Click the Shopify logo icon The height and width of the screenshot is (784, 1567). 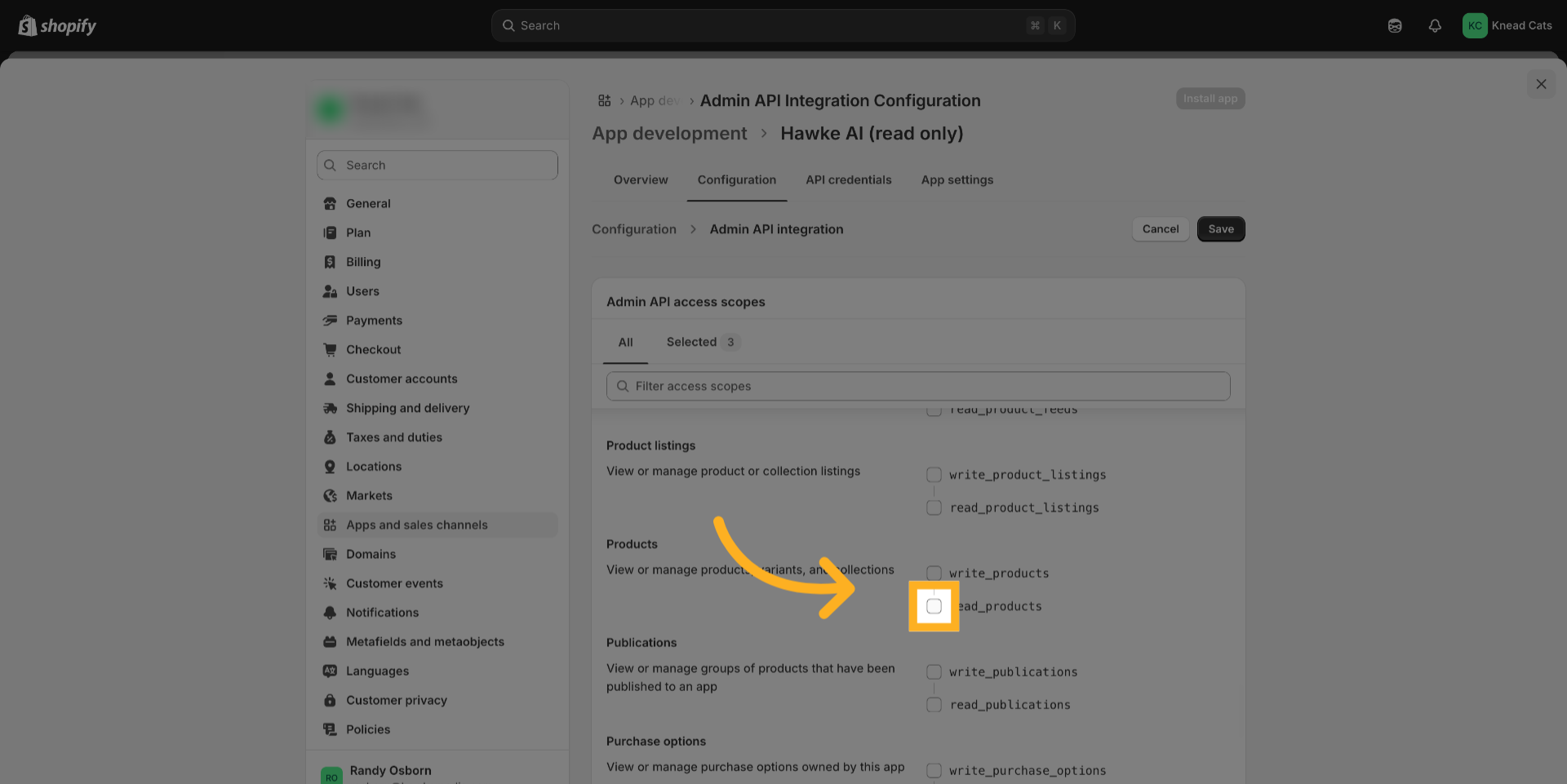(x=28, y=26)
